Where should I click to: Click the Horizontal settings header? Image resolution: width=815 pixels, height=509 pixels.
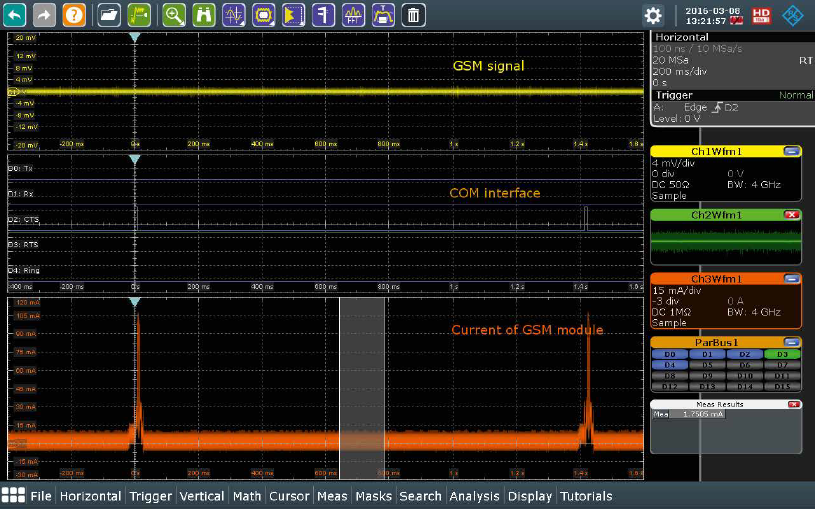[x=681, y=37]
